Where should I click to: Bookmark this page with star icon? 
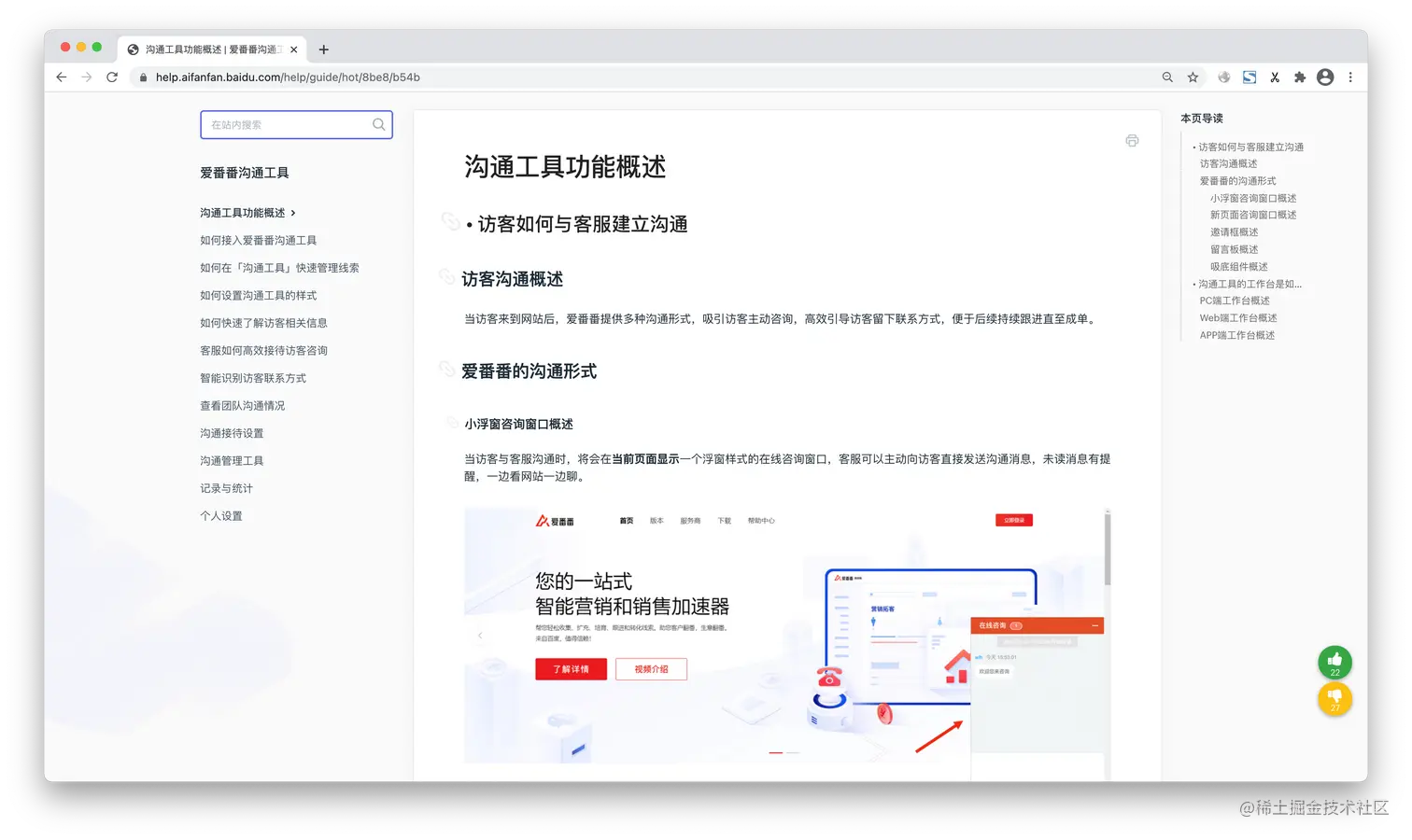coord(1193,77)
